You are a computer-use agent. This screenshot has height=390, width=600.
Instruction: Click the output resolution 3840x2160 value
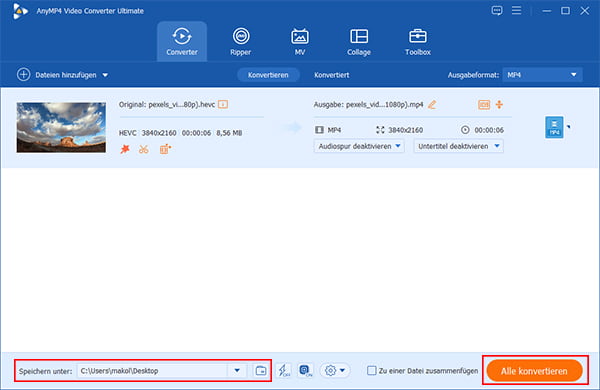(405, 130)
